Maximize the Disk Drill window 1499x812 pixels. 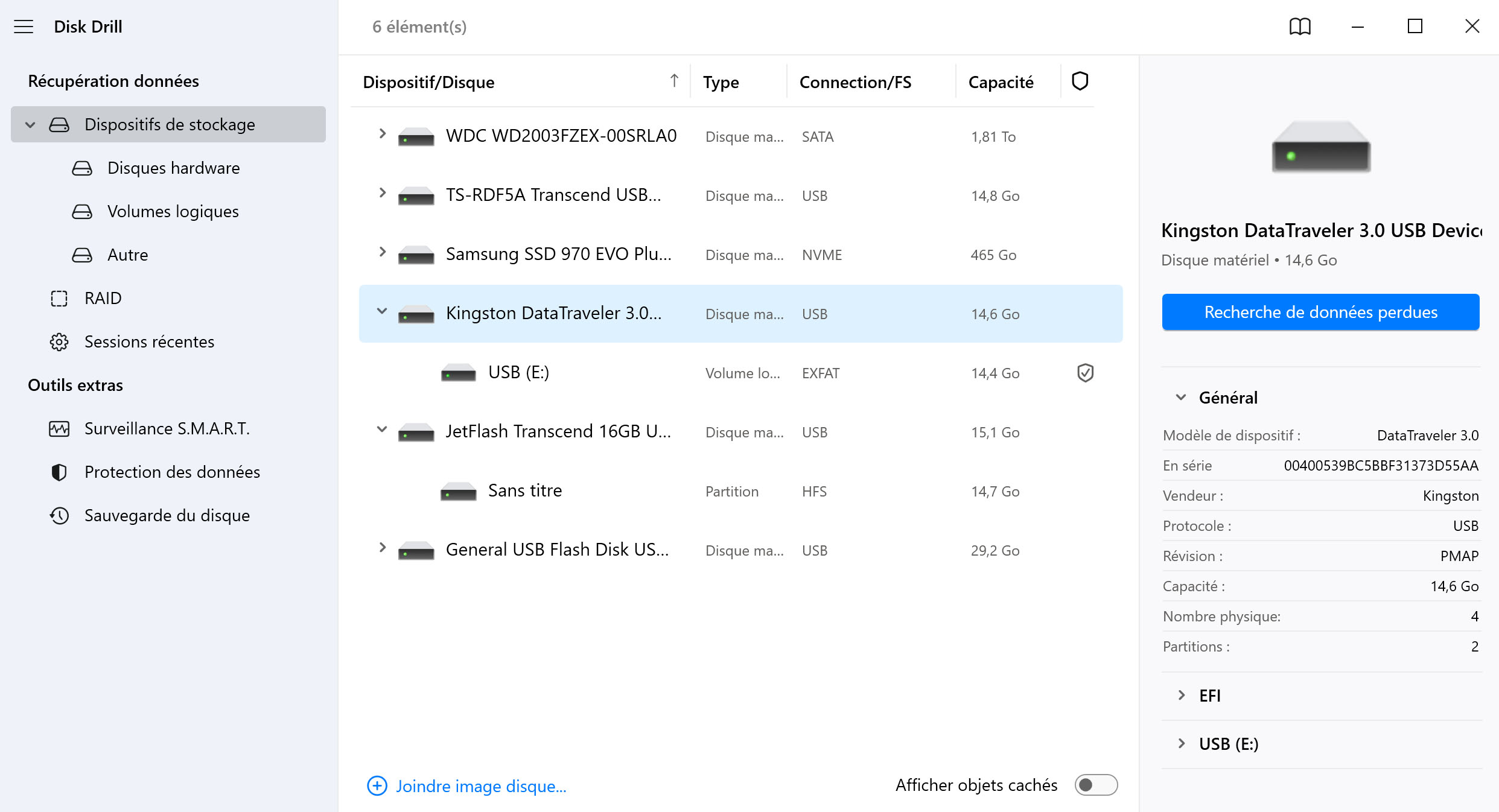(1415, 27)
